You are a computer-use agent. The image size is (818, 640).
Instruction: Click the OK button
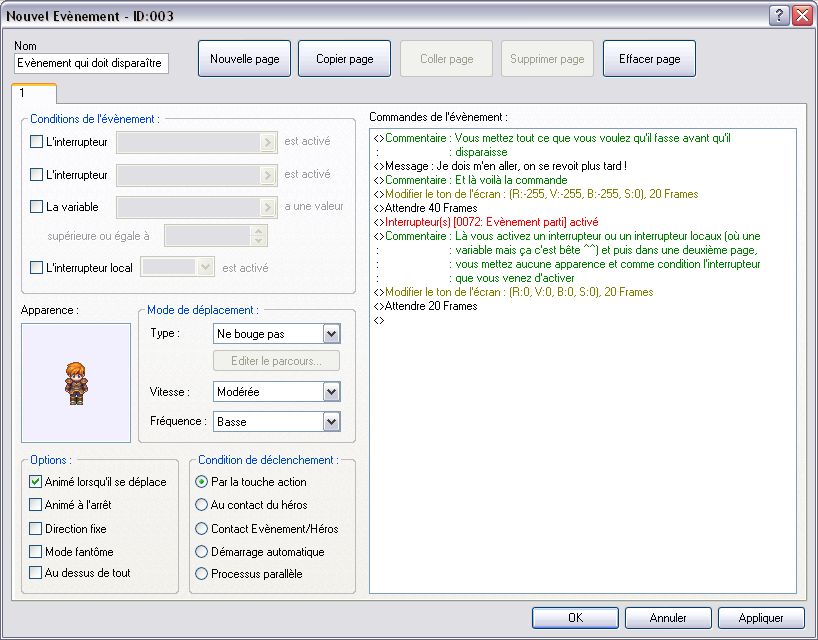point(575,618)
